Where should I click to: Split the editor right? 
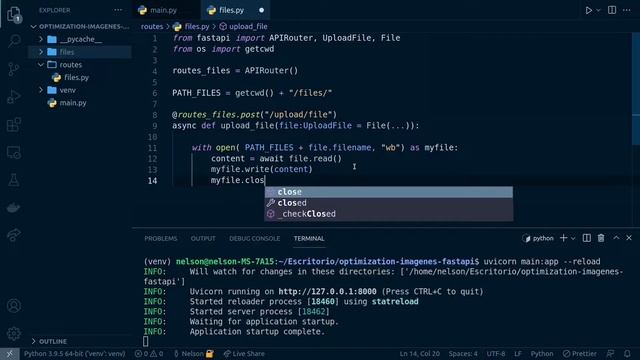612,10
